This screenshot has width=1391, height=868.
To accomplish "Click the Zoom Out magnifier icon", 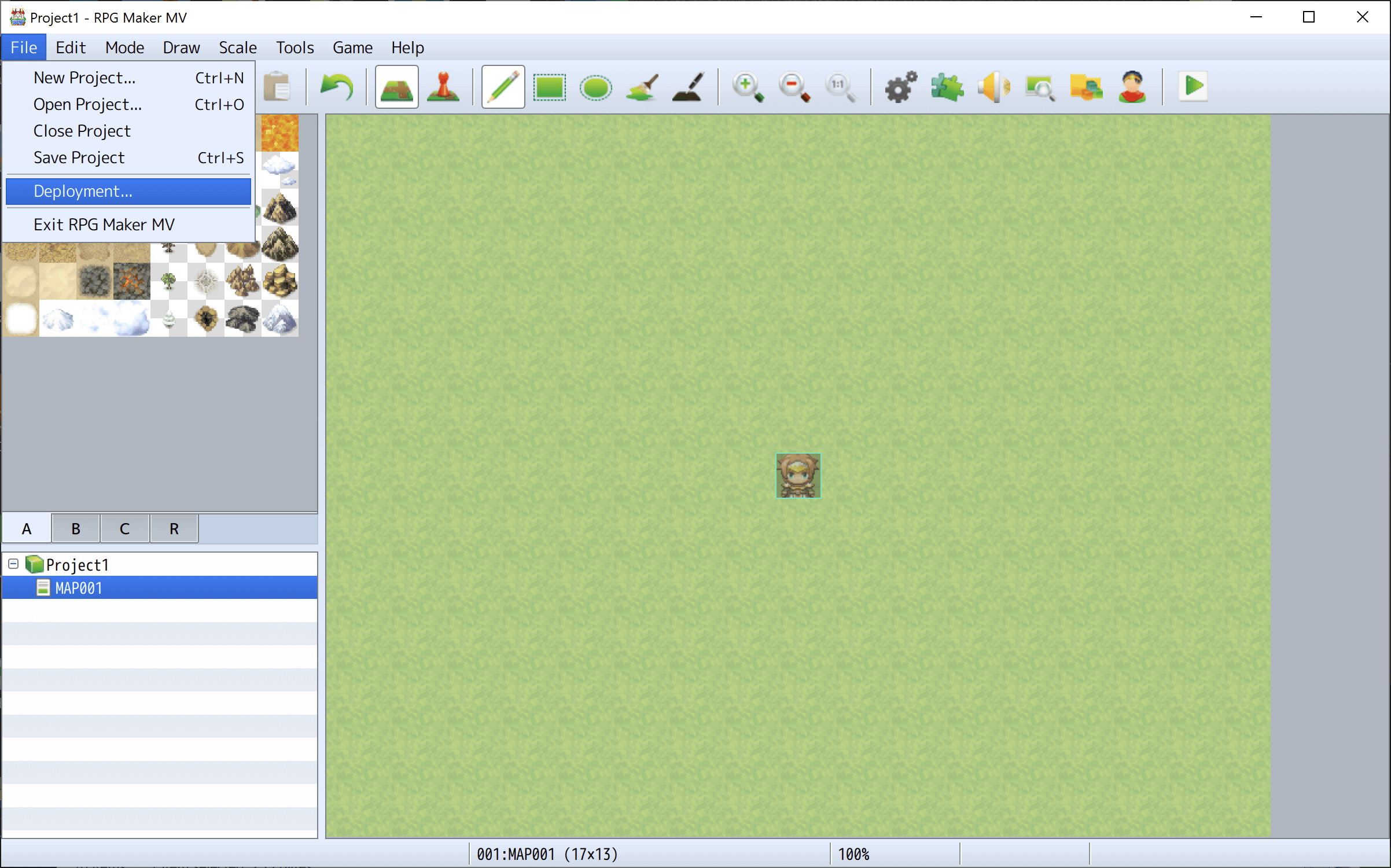I will [x=794, y=87].
